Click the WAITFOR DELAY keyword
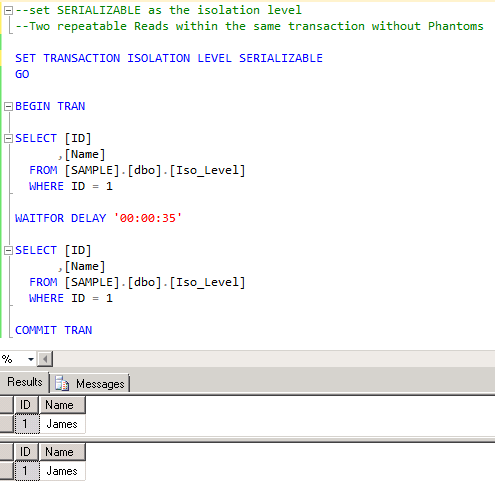Viewport: 495px width, 484px height. [60, 218]
